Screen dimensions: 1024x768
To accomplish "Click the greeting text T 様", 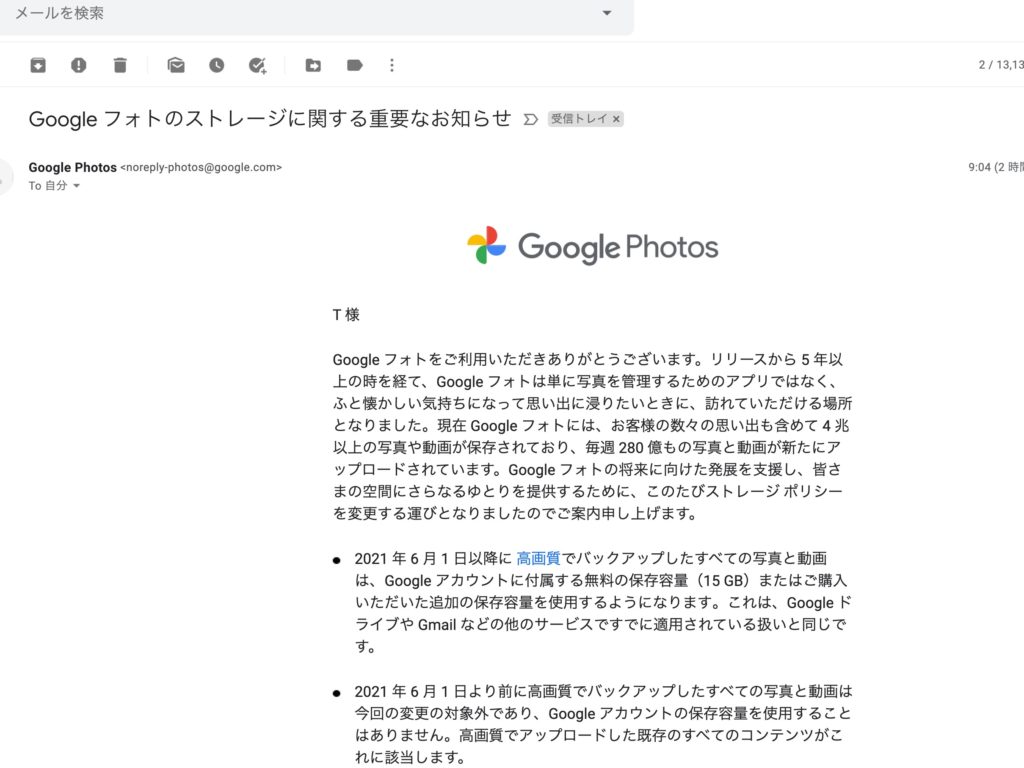I will 346,315.
